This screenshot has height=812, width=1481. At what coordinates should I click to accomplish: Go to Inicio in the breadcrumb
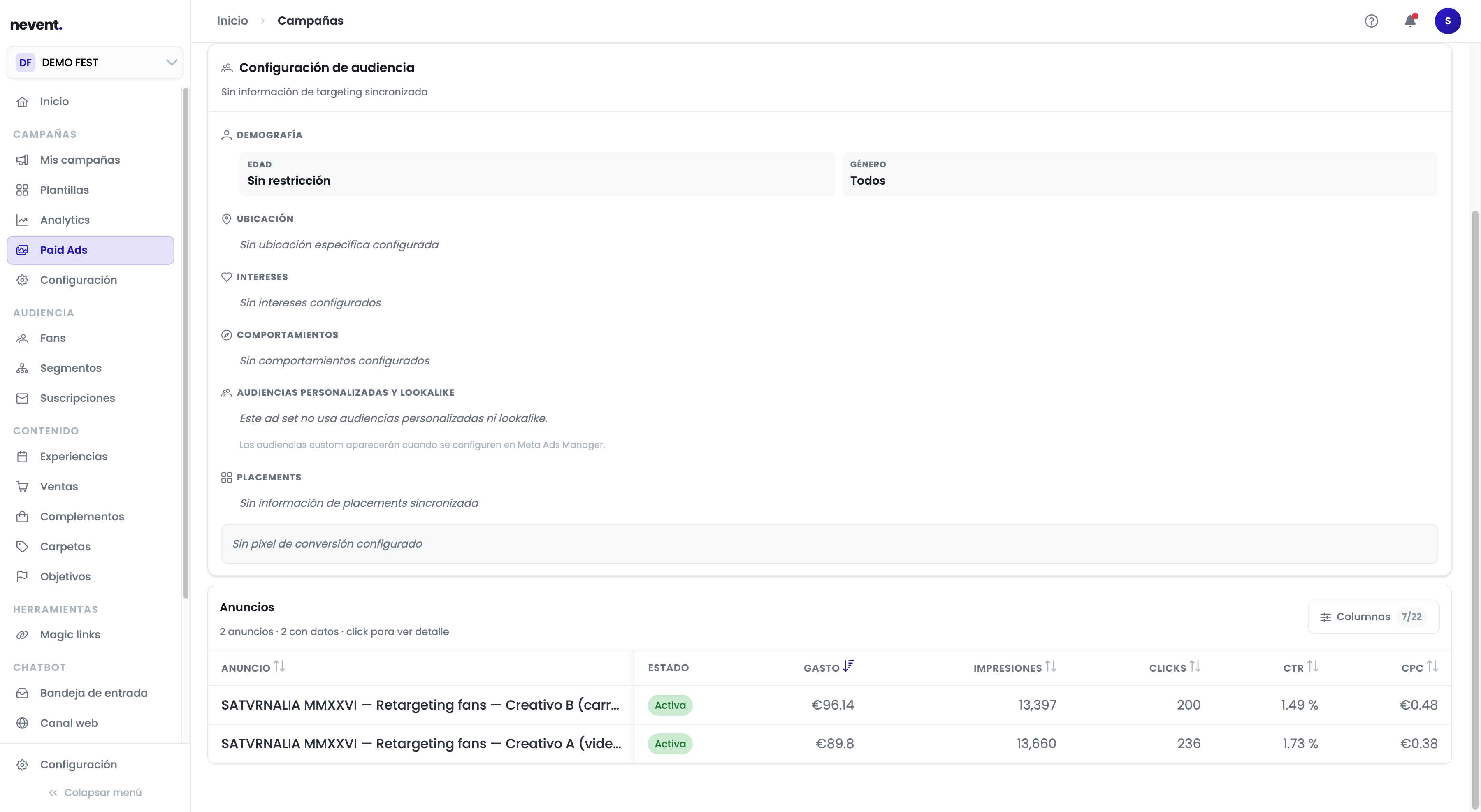(x=232, y=21)
